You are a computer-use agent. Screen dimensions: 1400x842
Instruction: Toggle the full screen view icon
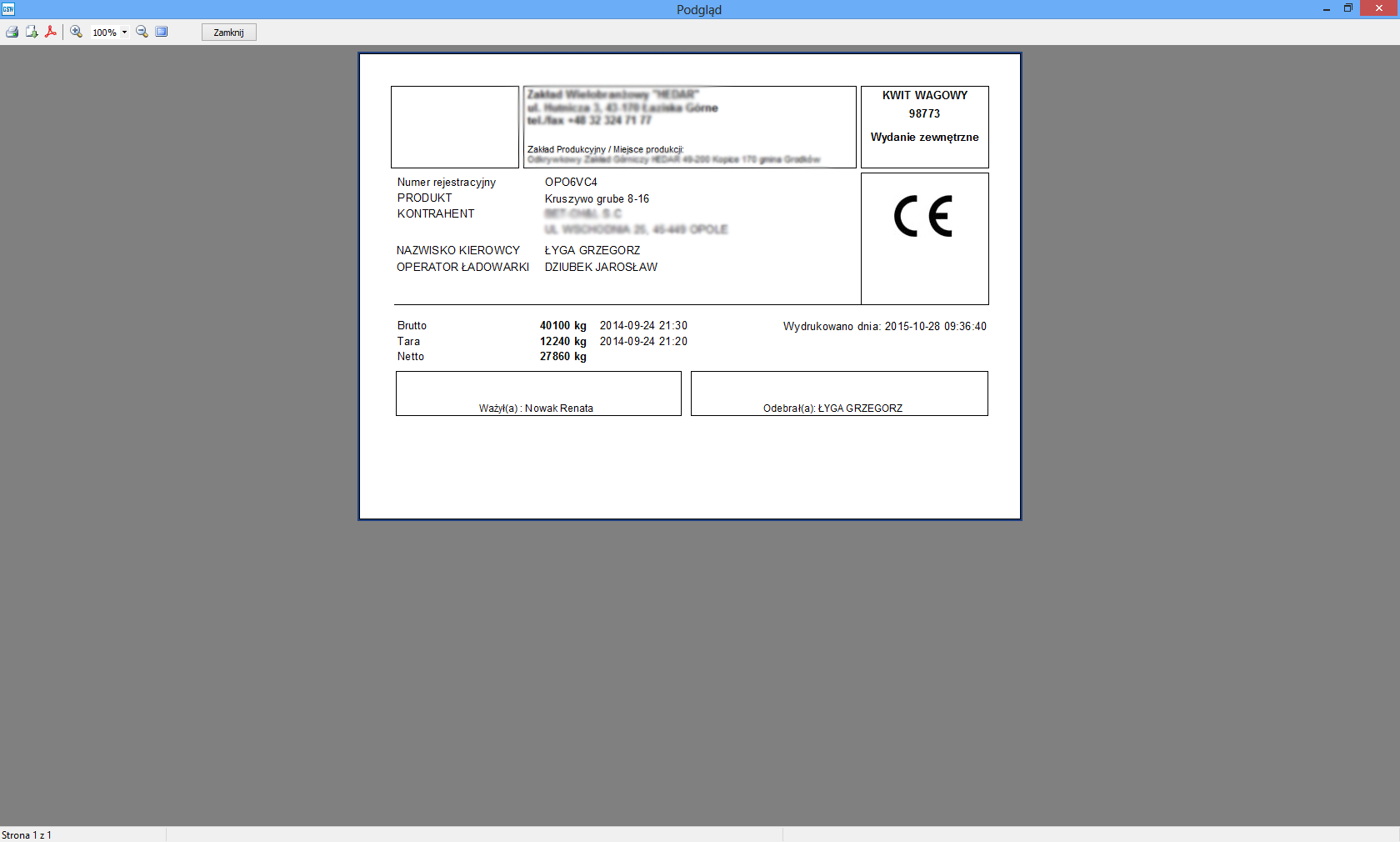[x=162, y=32]
